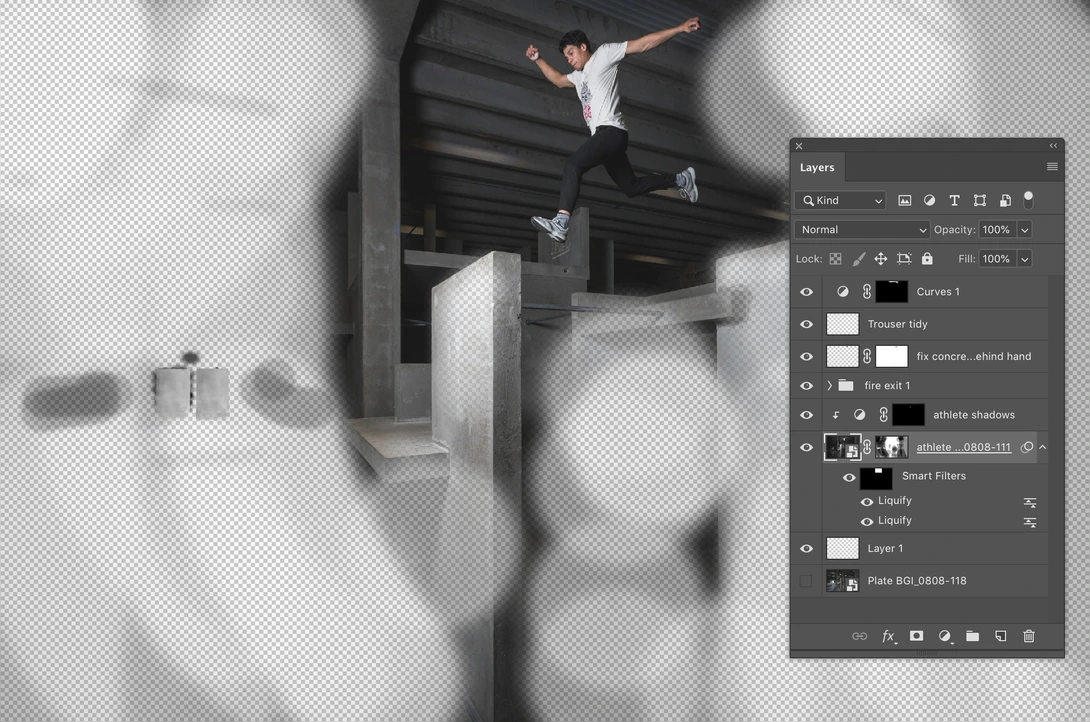Filter layers by smart objects icon
1090x722 pixels.
(1005, 200)
